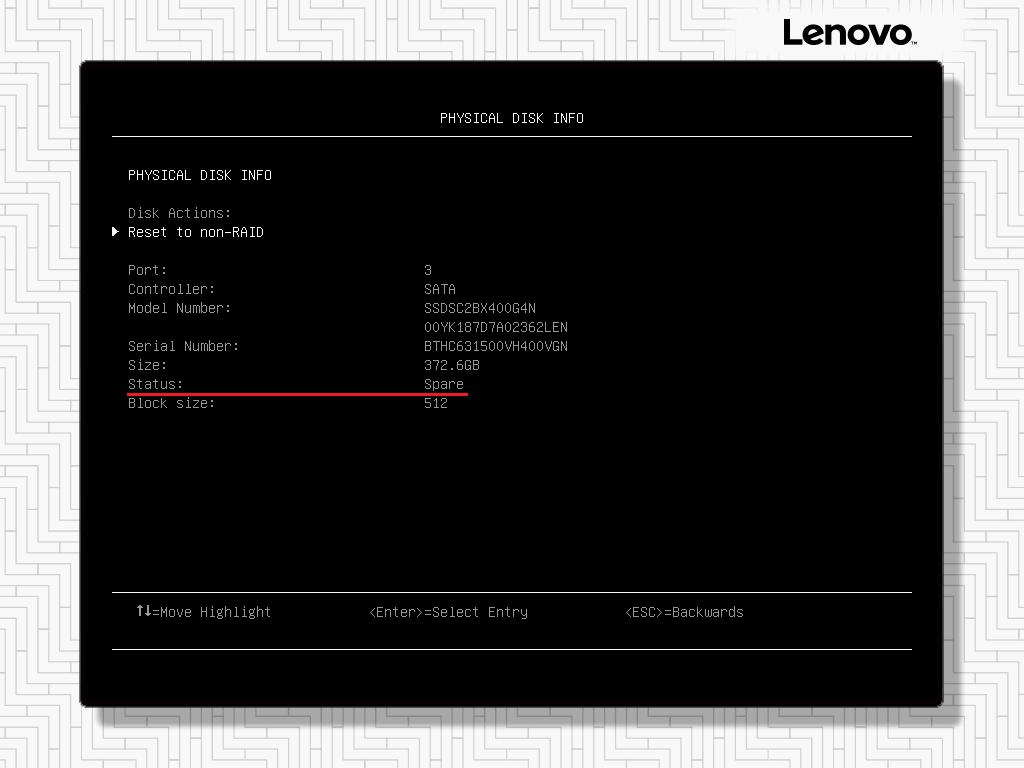
Task: Click the Lenovo logo
Action: coord(849,32)
